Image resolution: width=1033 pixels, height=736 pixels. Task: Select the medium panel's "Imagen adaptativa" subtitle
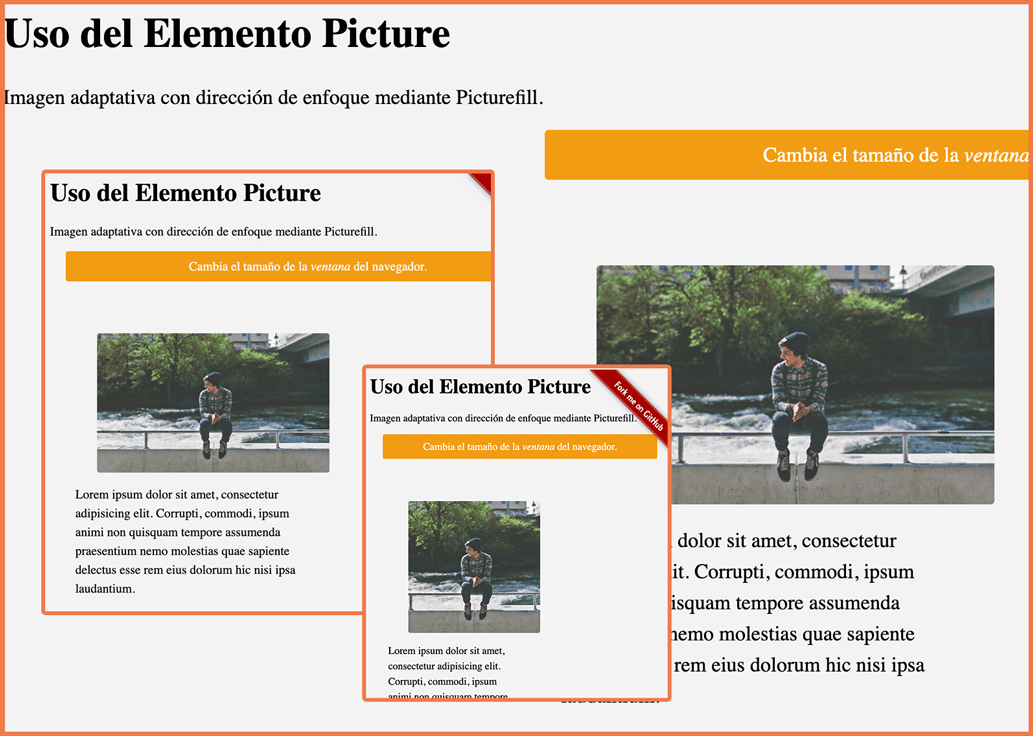tap(213, 232)
